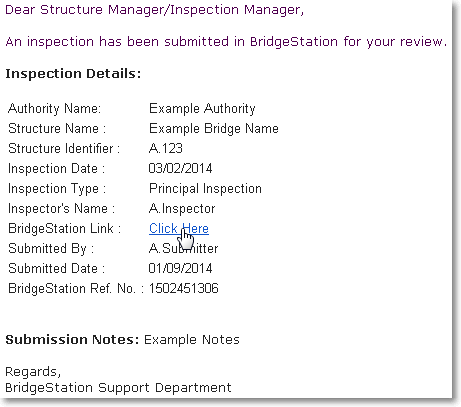461x407 pixels.
Task: Click the Inspection Details heading
Action: click(x=73, y=74)
